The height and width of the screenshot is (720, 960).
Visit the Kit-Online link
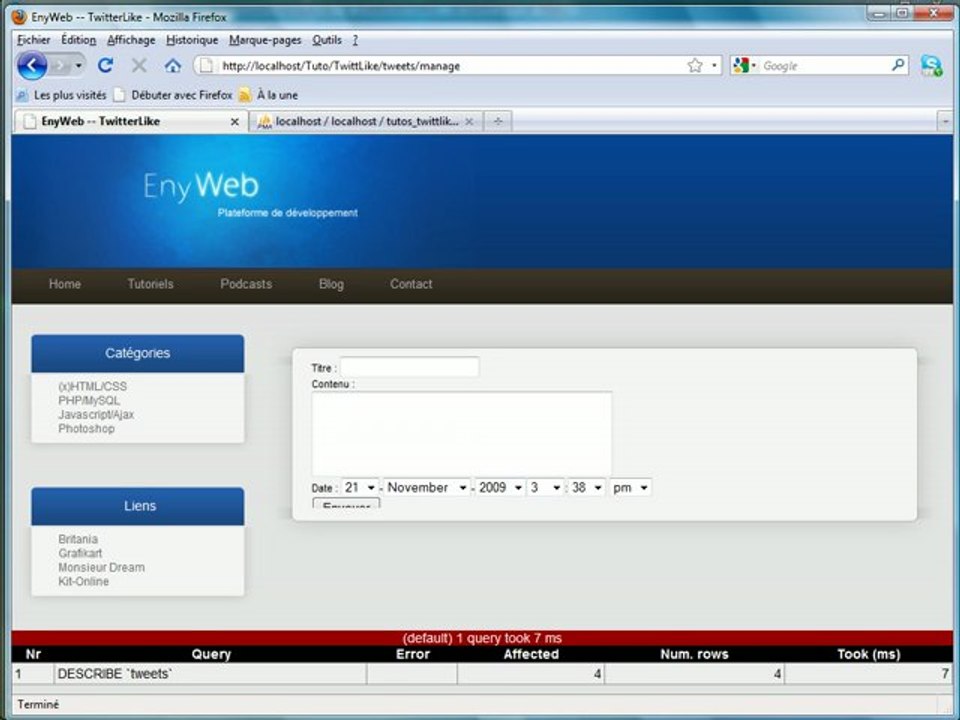point(83,582)
